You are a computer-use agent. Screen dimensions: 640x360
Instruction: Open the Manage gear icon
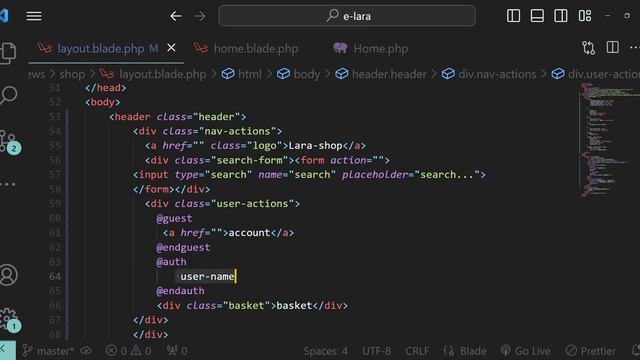9,319
